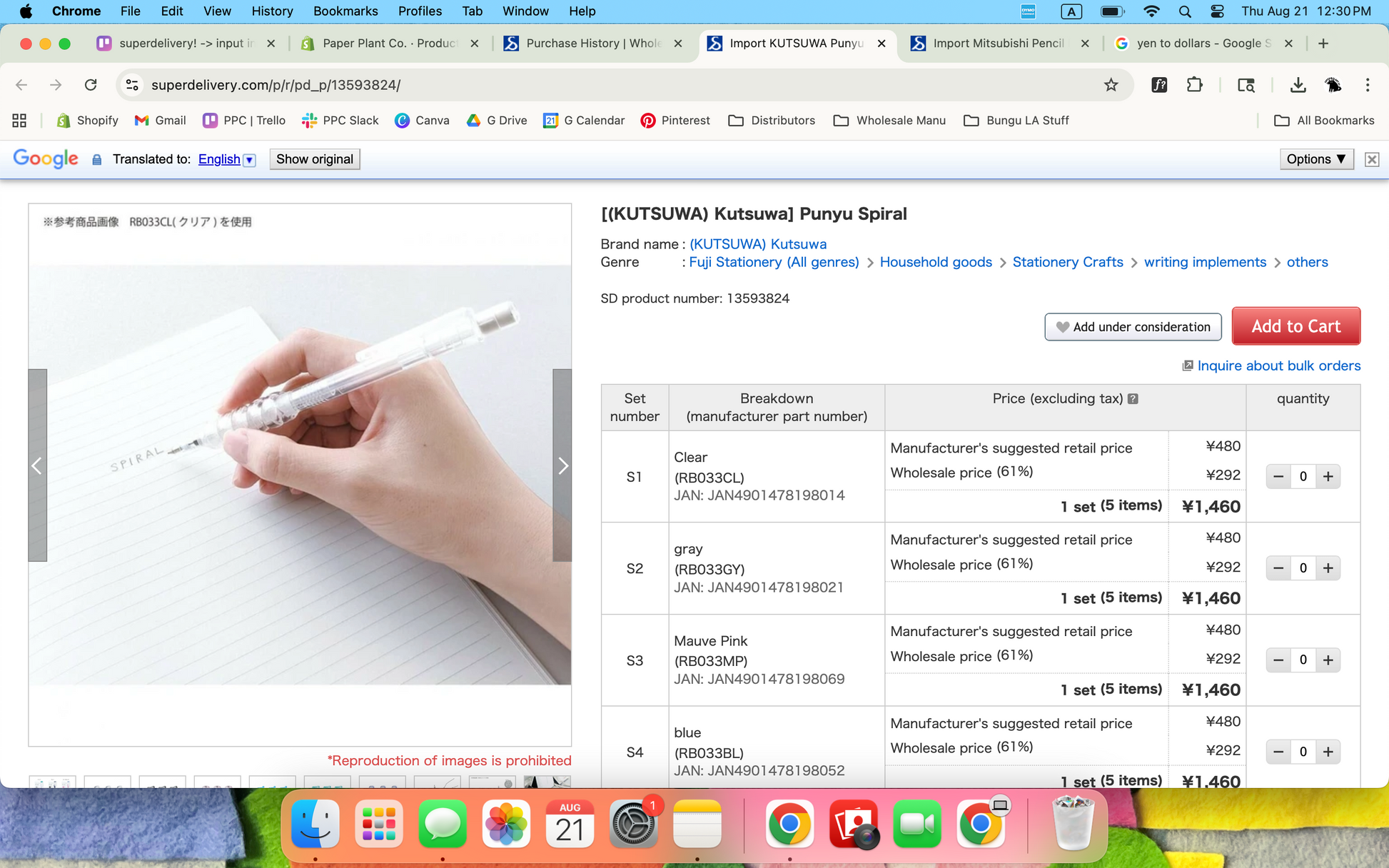
Task: Open Chrome extensions puzzle icon
Action: pos(1194,85)
